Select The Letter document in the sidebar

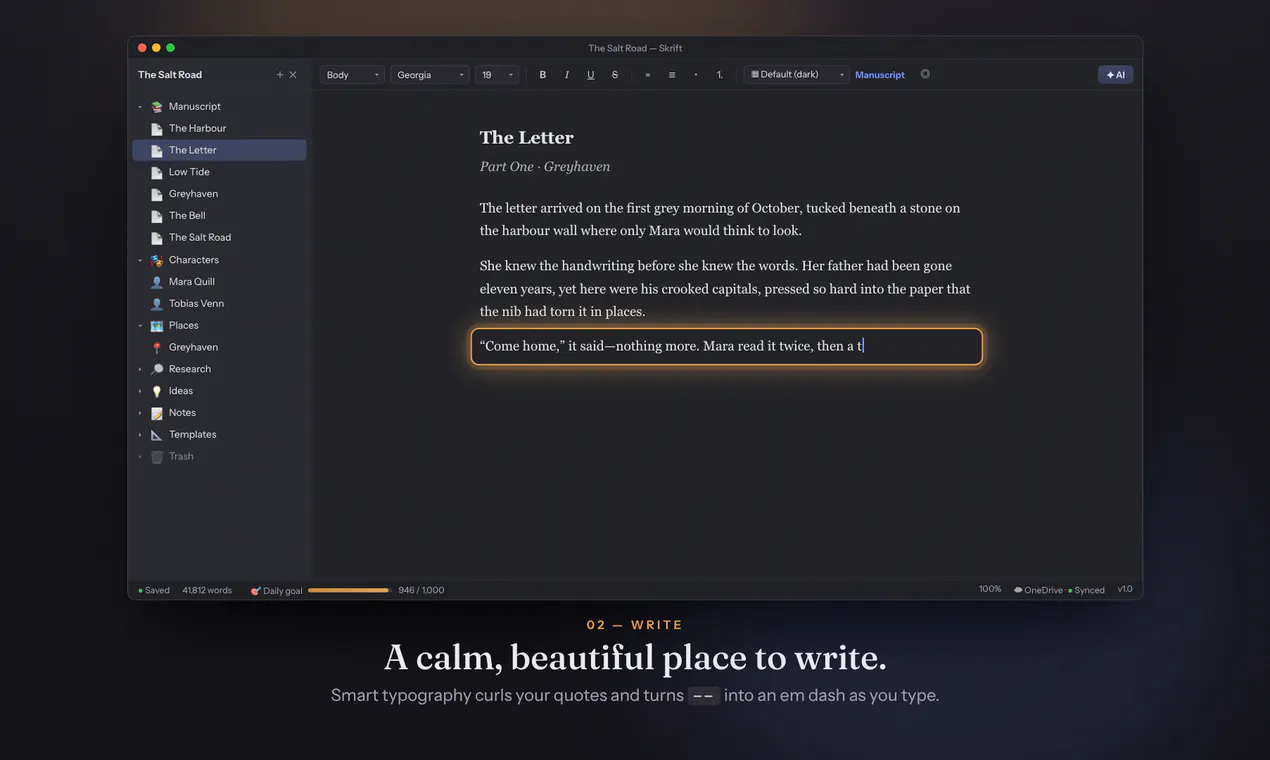click(x=219, y=150)
